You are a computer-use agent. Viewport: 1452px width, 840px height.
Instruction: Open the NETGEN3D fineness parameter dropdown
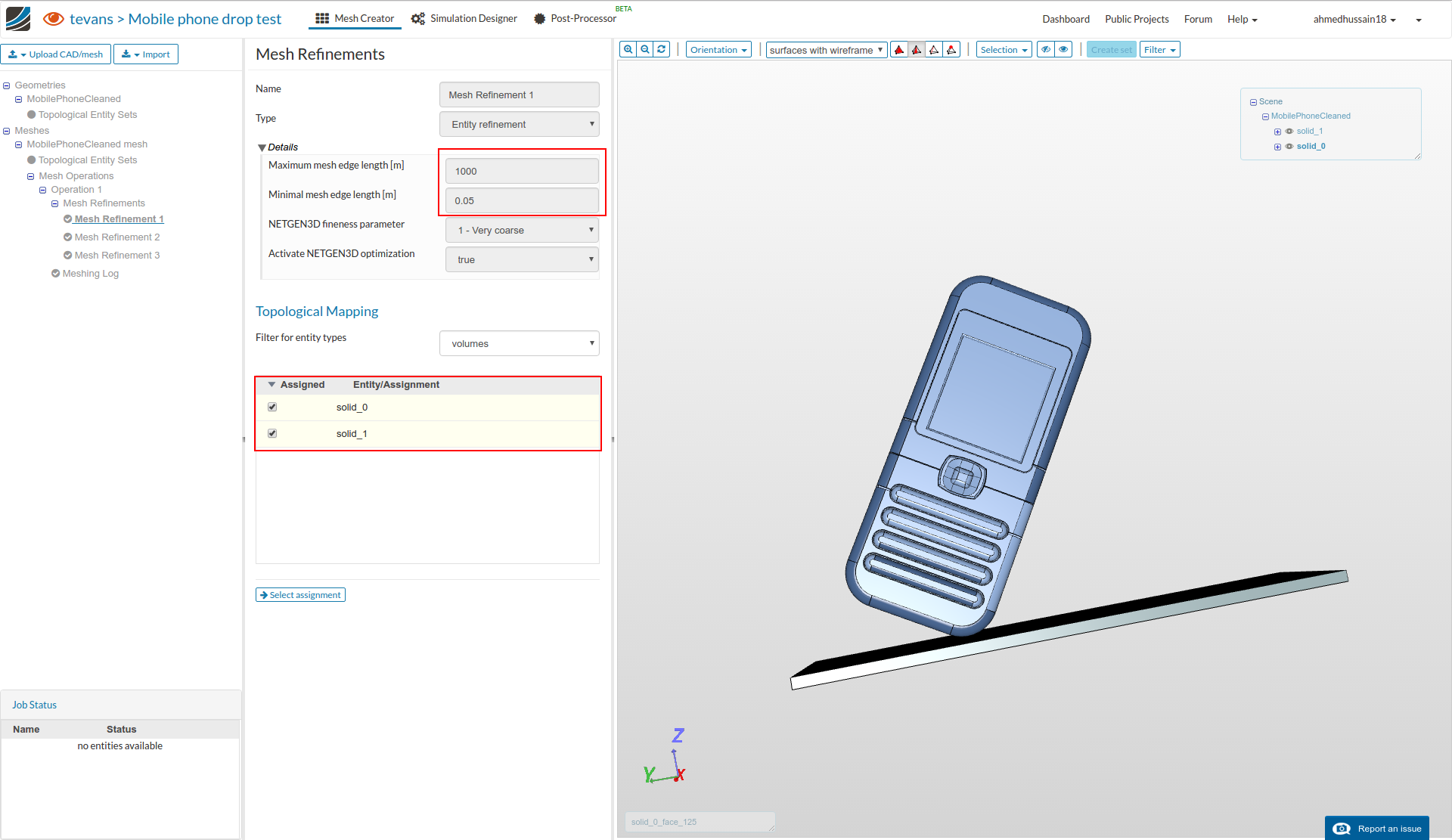point(522,230)
